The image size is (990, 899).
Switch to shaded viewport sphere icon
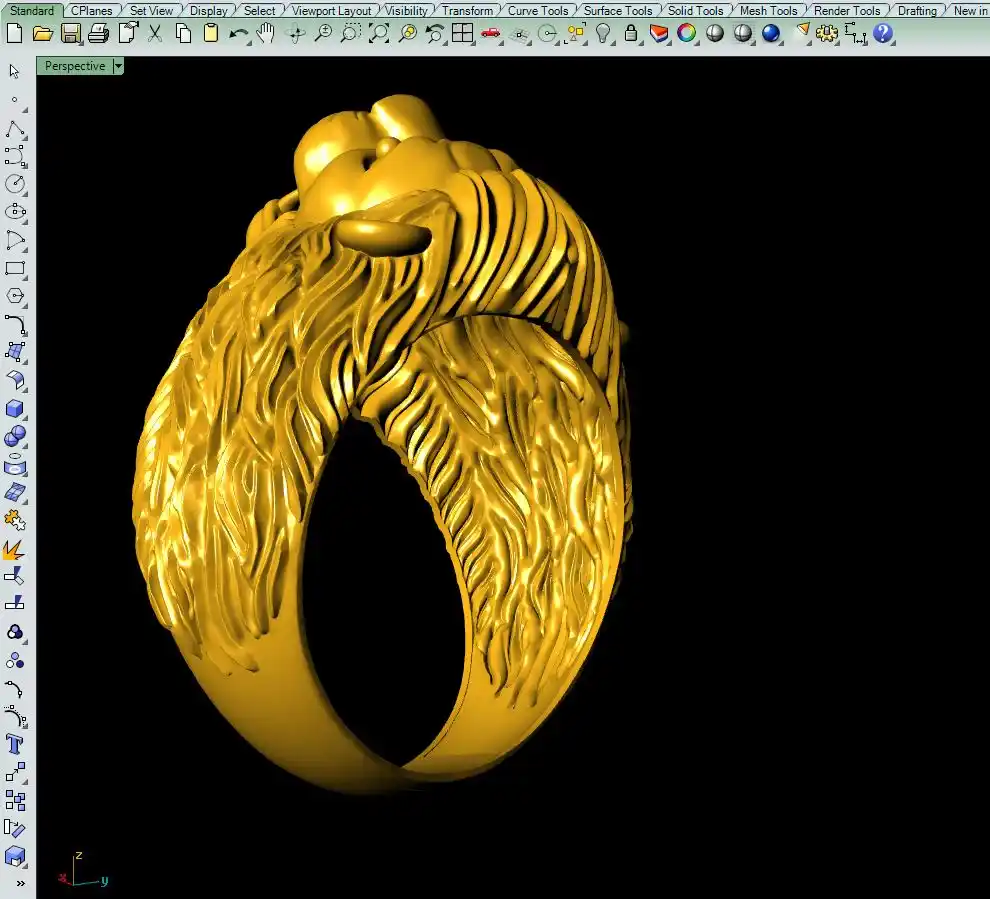(715, 33)
